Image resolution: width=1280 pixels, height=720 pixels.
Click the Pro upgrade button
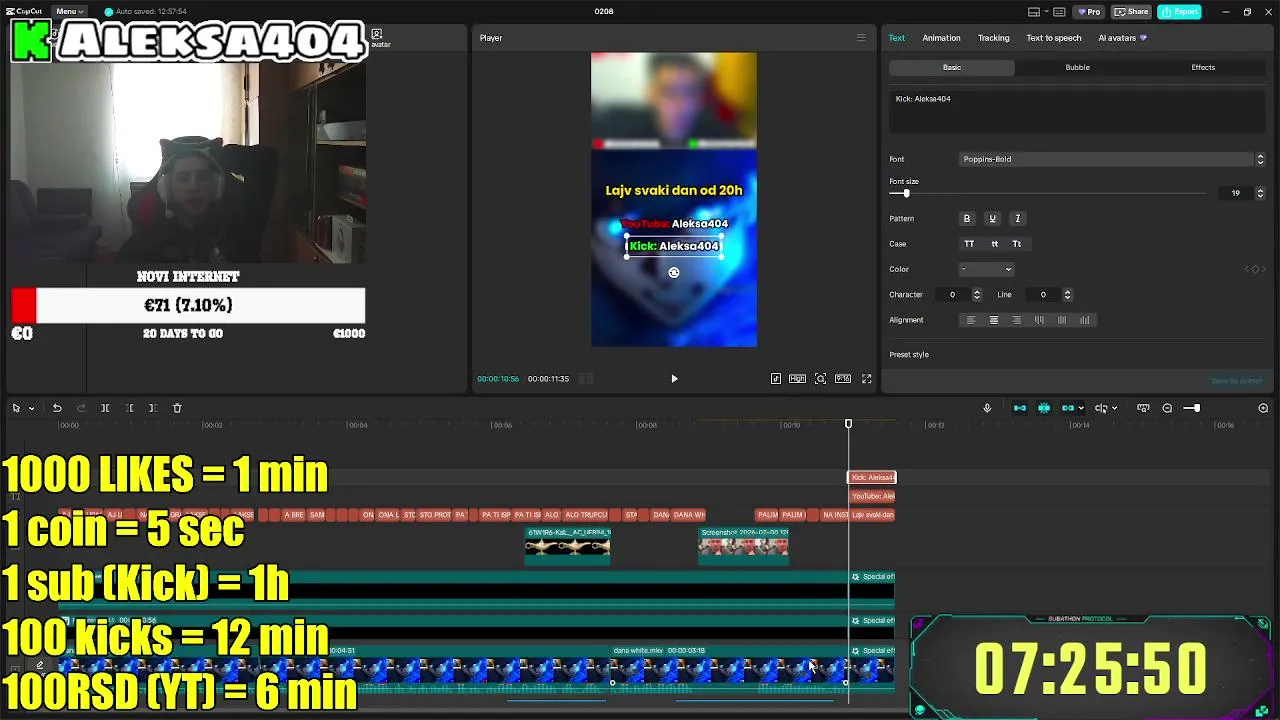click(x=1088, y=12)
